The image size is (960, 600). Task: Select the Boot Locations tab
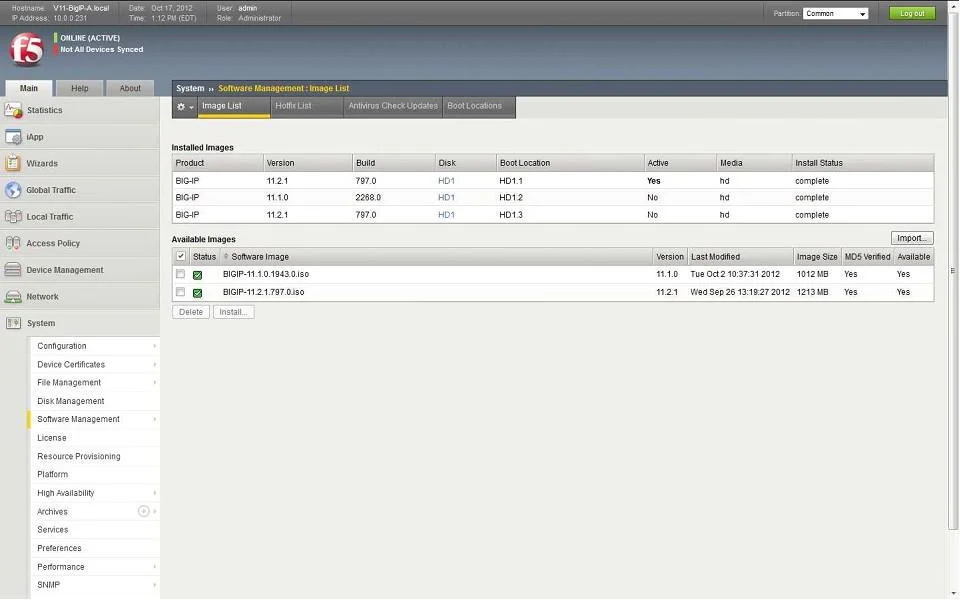click(479, 107)
